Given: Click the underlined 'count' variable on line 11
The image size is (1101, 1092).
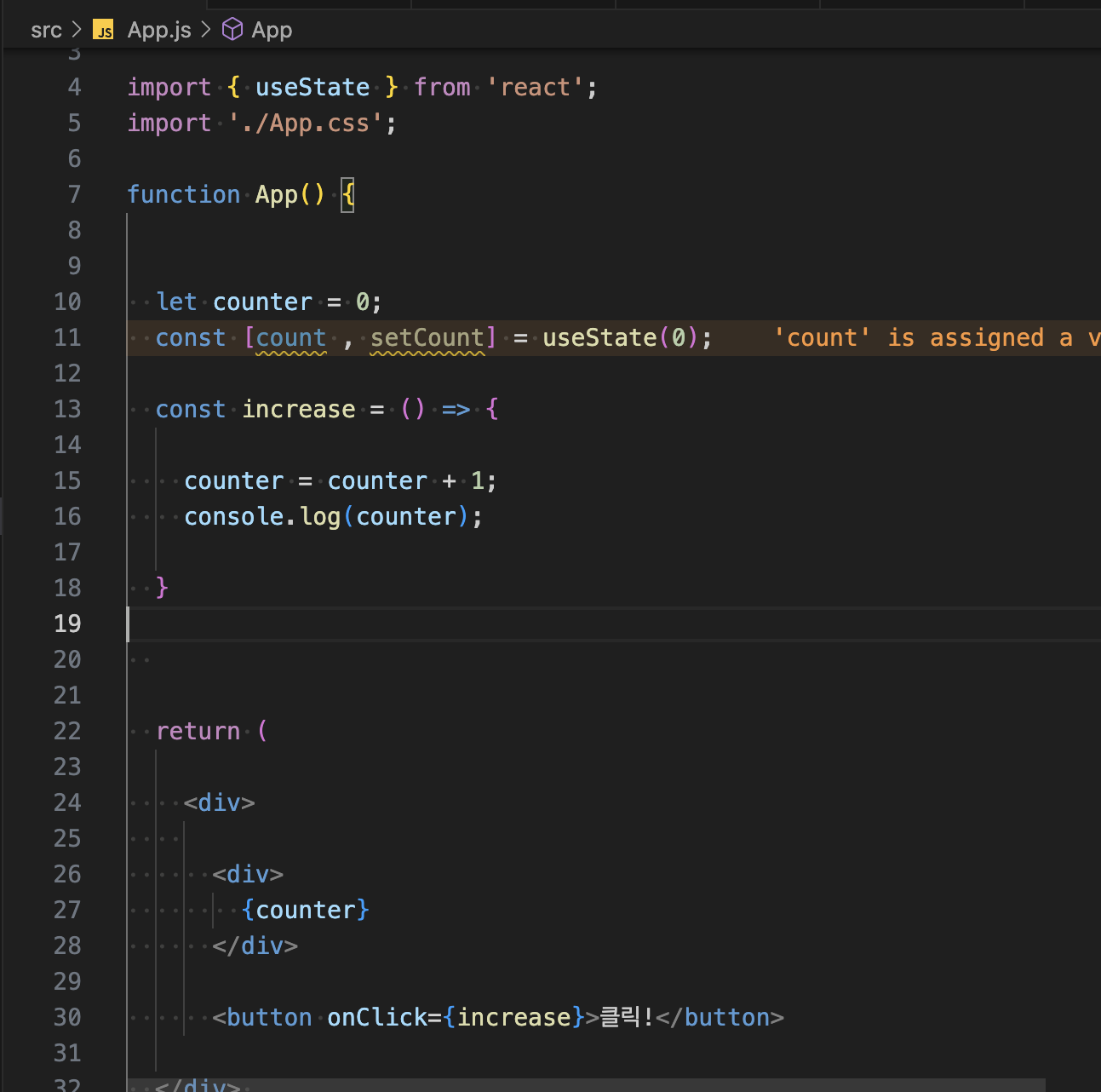Looking at the screenshot, I should (291, 337).
